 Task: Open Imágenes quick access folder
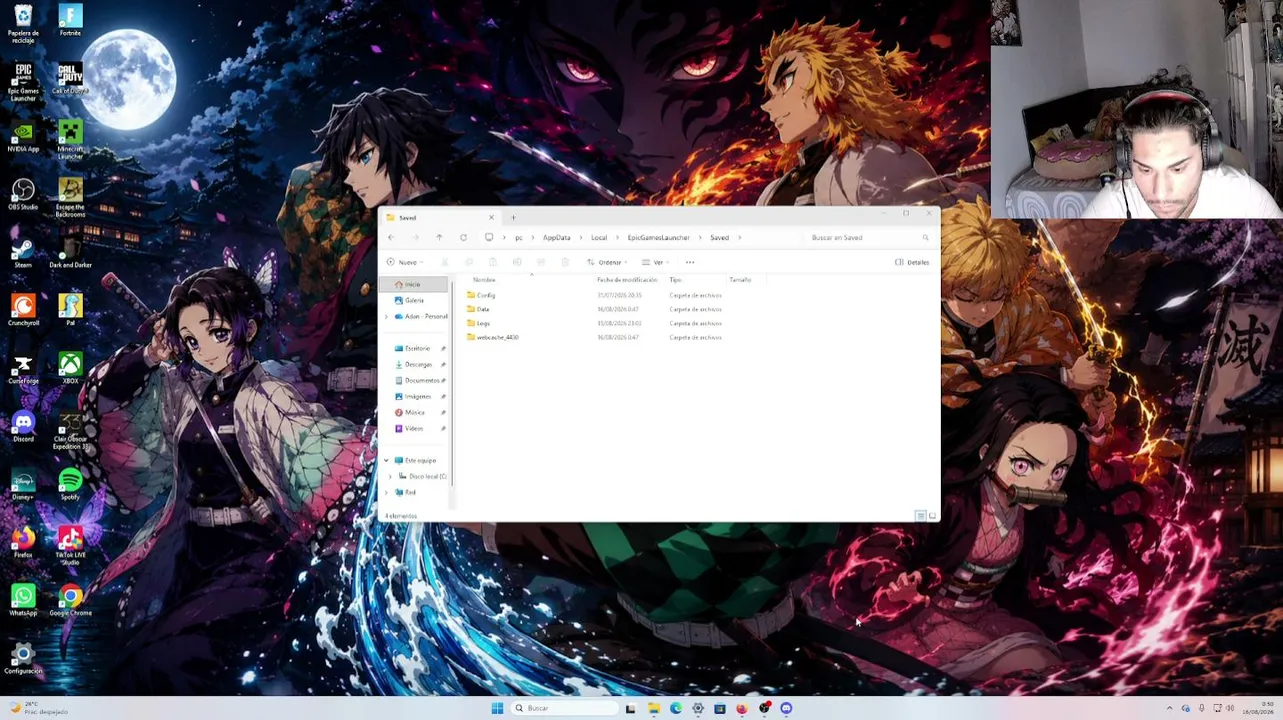(x=417, y=396)
